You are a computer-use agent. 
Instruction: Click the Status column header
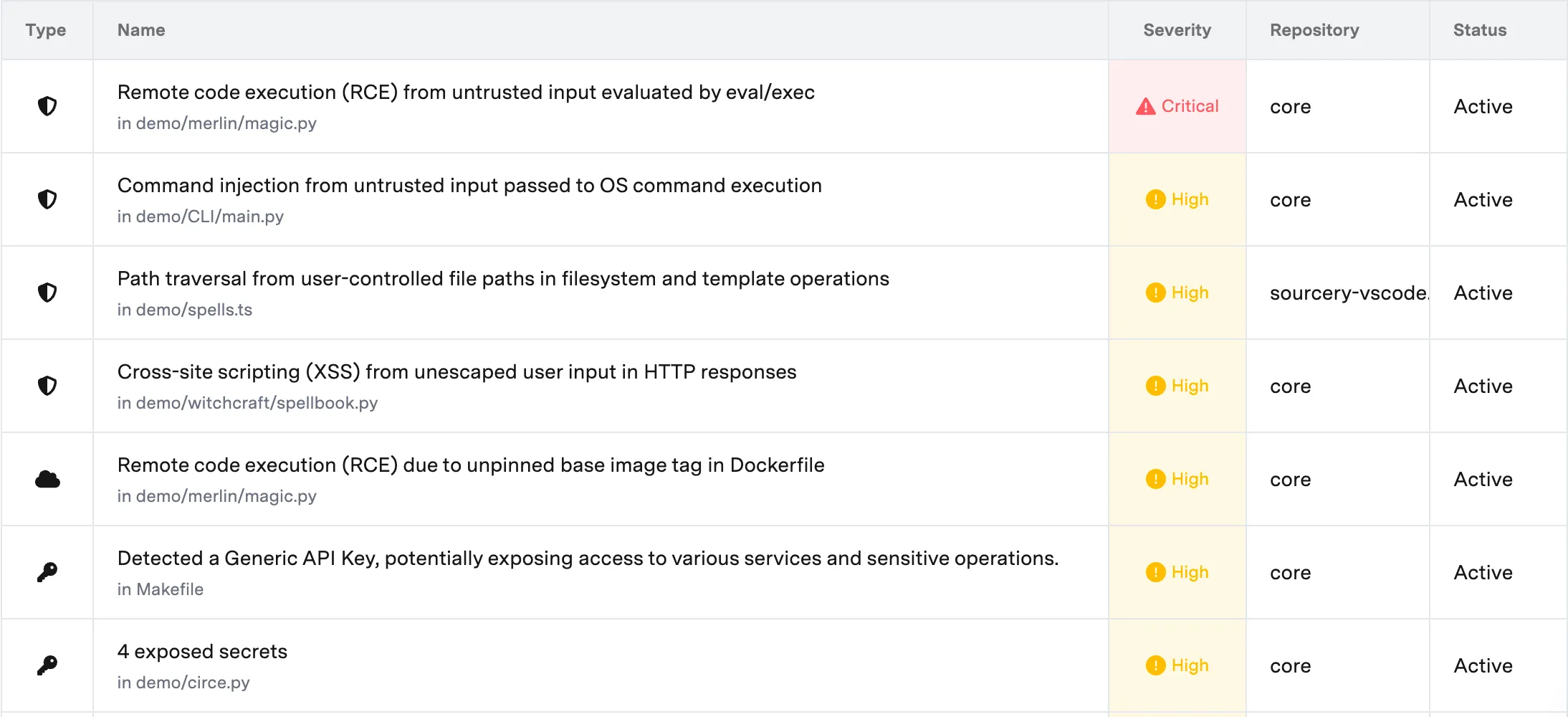coord(1479,30)
